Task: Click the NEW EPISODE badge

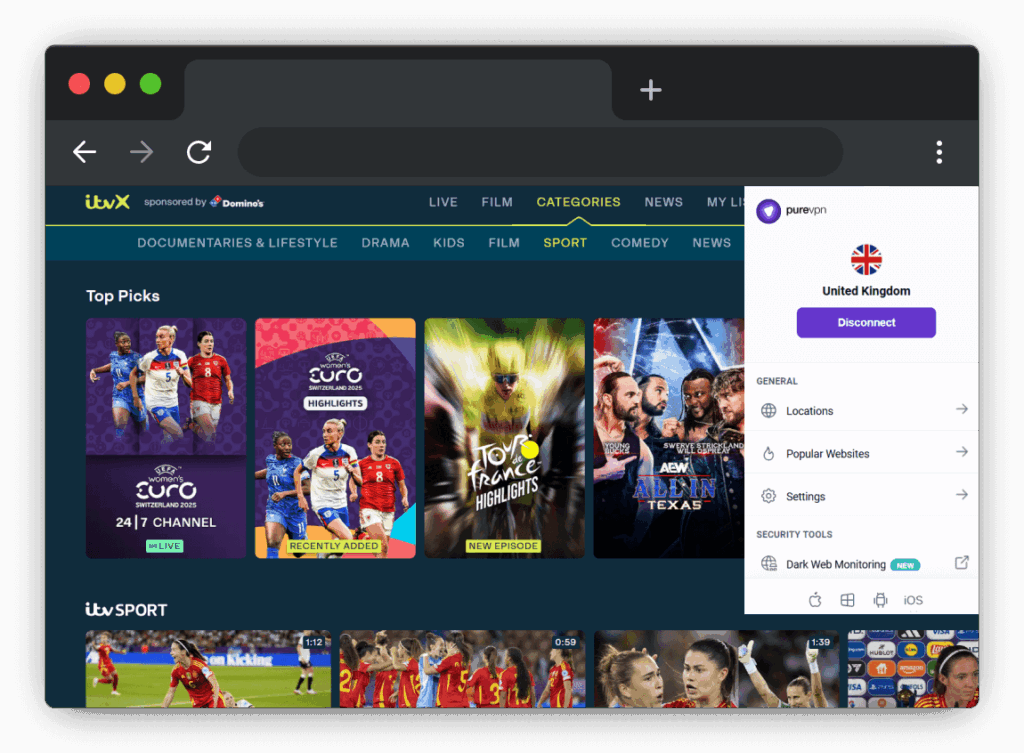Action: [x=503, y=546]
